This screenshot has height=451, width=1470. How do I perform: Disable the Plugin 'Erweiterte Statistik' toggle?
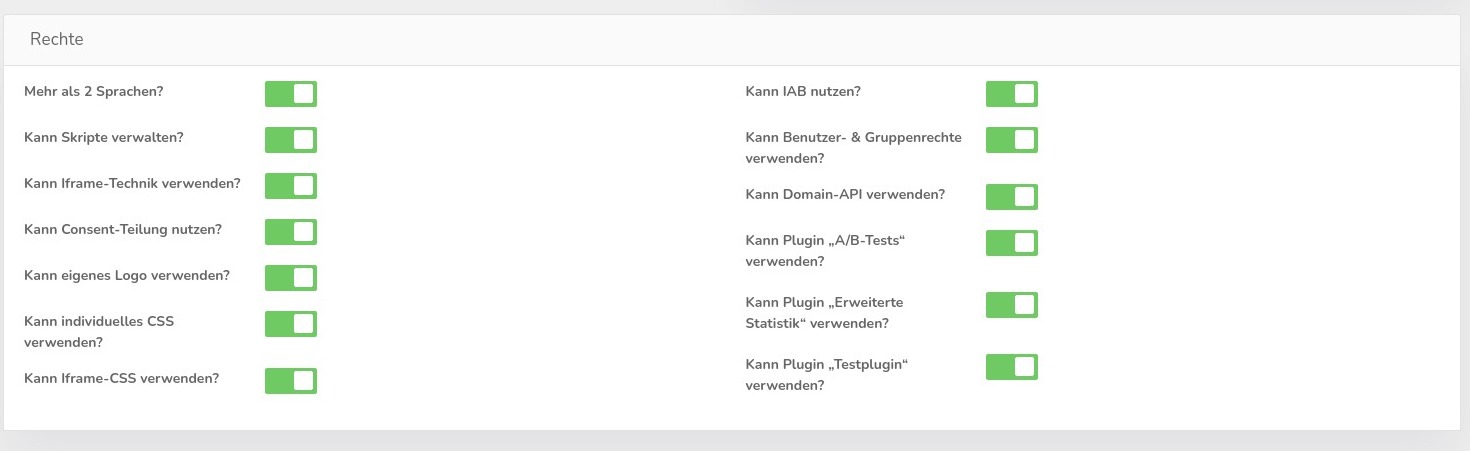coord(1011,305)
